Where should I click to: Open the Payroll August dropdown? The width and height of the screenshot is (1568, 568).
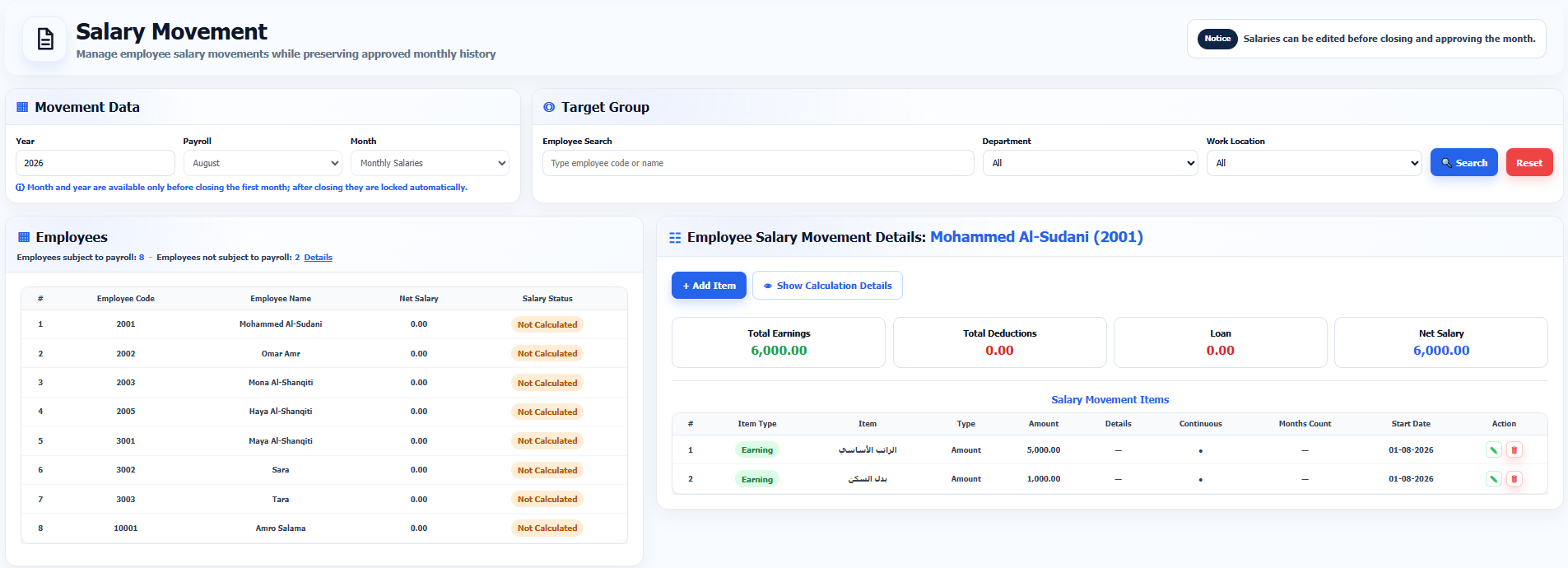tap(263, 163)
